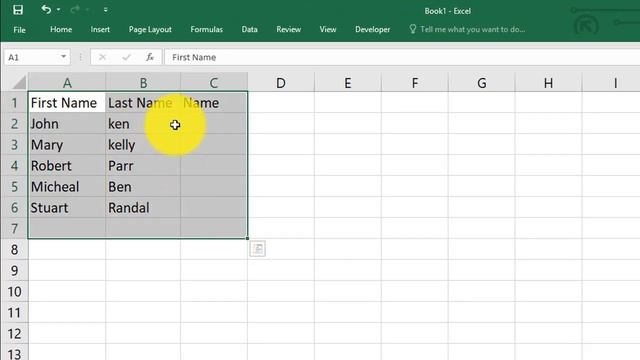Select row 1 header
The width and height of the screenshot is (640, 360).
14,103
